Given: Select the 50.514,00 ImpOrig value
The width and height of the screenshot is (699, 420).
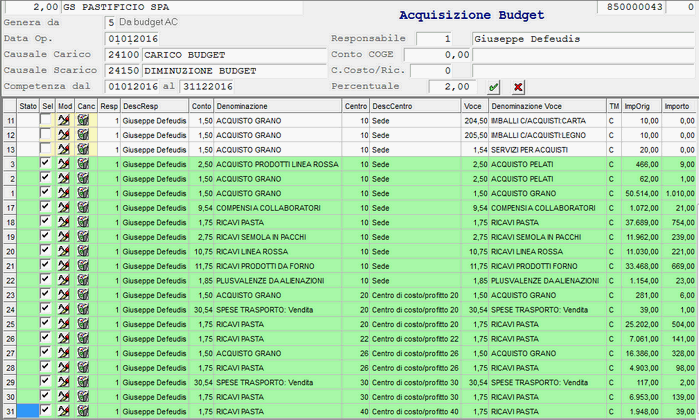Looking at the screenshot, I should click(641, 193).
